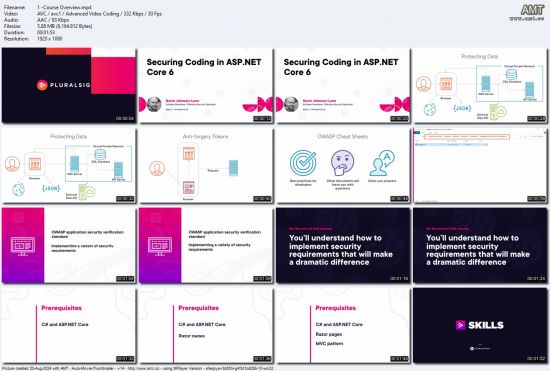Image resolution: width=550 pixels, height=371 pixels.
Task: Click the purple SKILLS play logo icon
Action: tap(460, 325)
